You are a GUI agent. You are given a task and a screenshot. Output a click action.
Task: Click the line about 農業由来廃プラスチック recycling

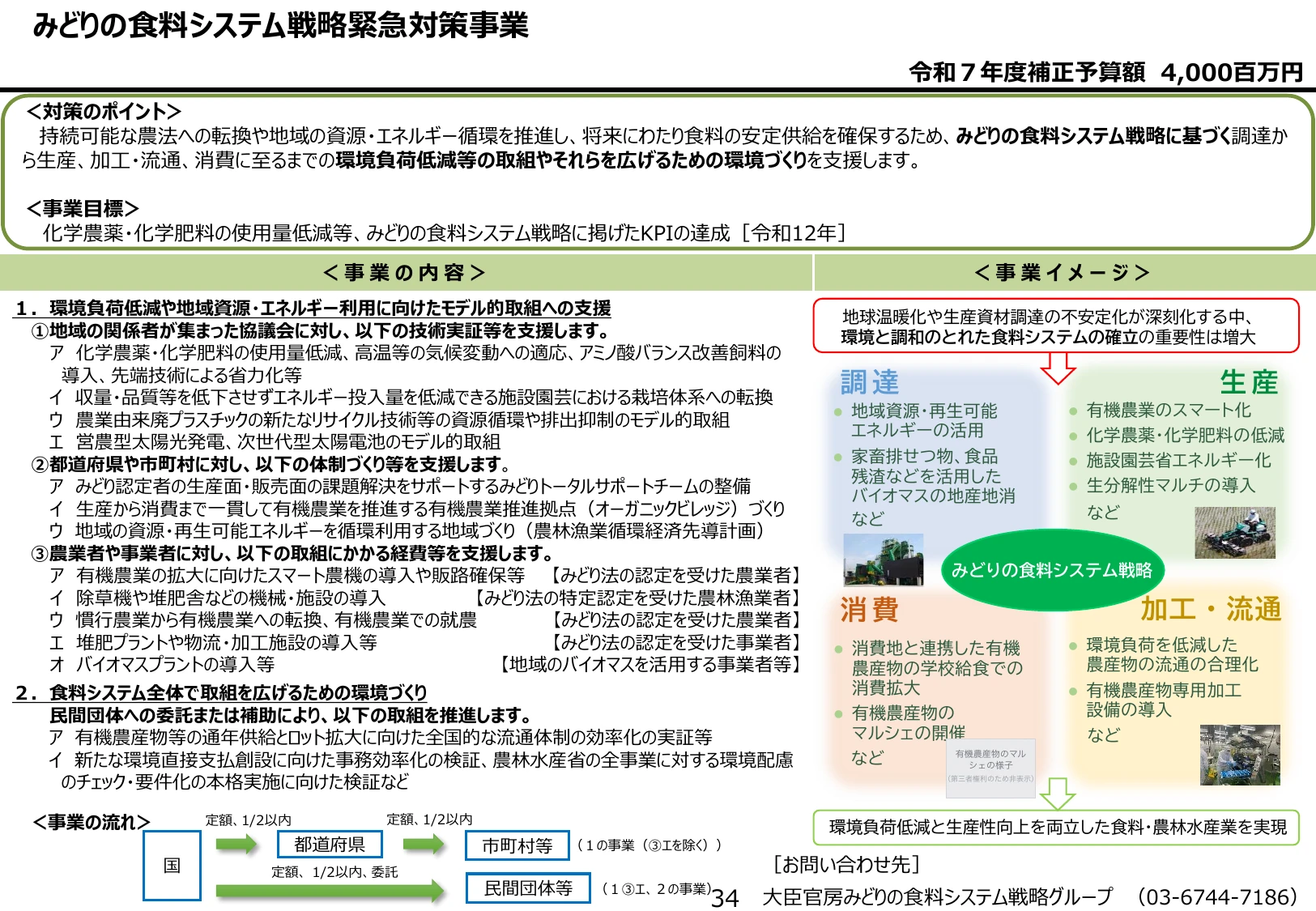tap(390, 419)
